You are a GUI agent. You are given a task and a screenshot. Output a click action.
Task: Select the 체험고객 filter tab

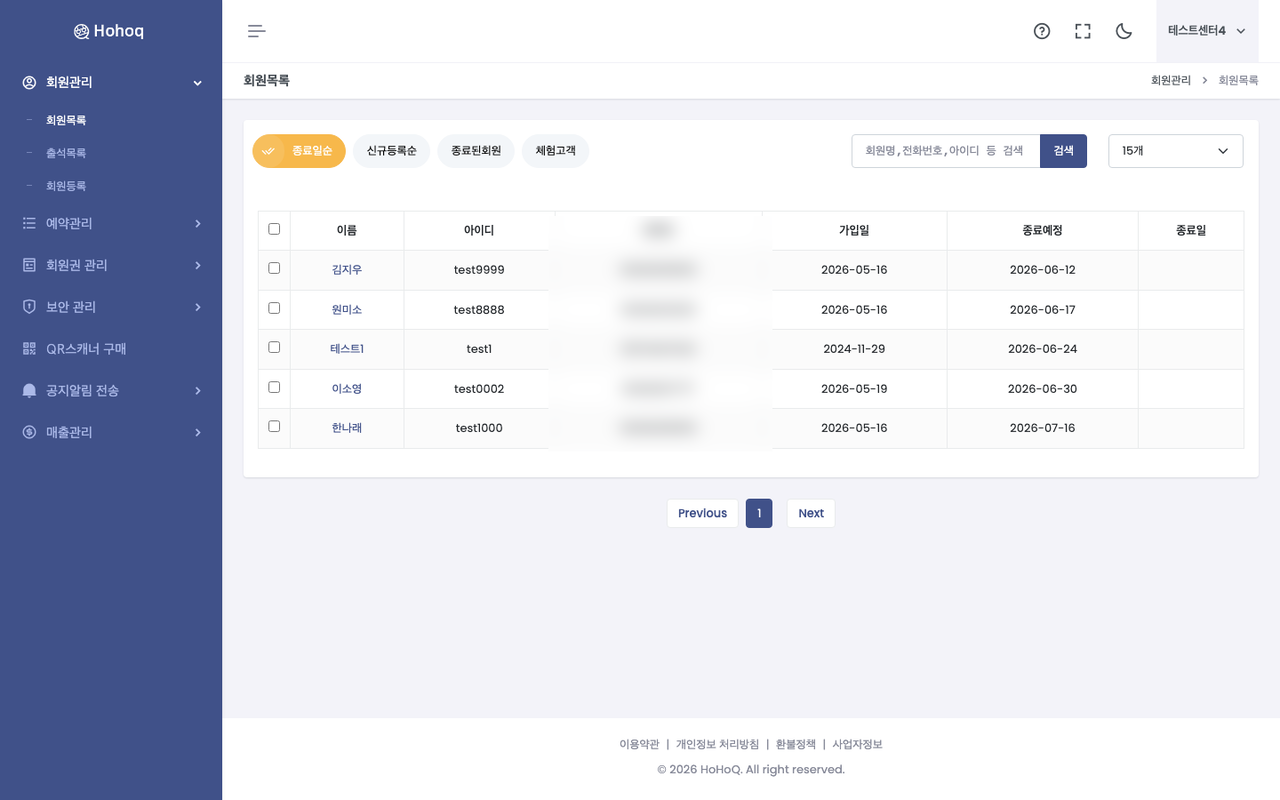pyautogui.click(x=555, y=151)
